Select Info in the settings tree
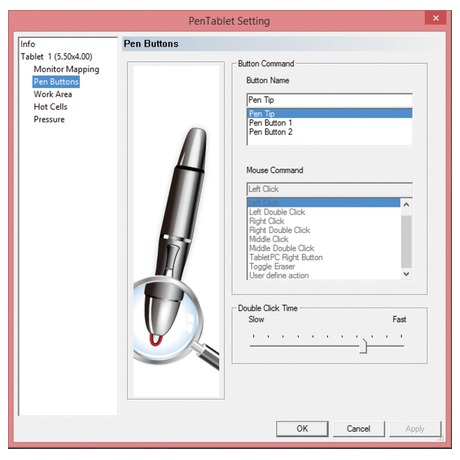Viewport: 460px width, 460px height. tap(28, 44)
